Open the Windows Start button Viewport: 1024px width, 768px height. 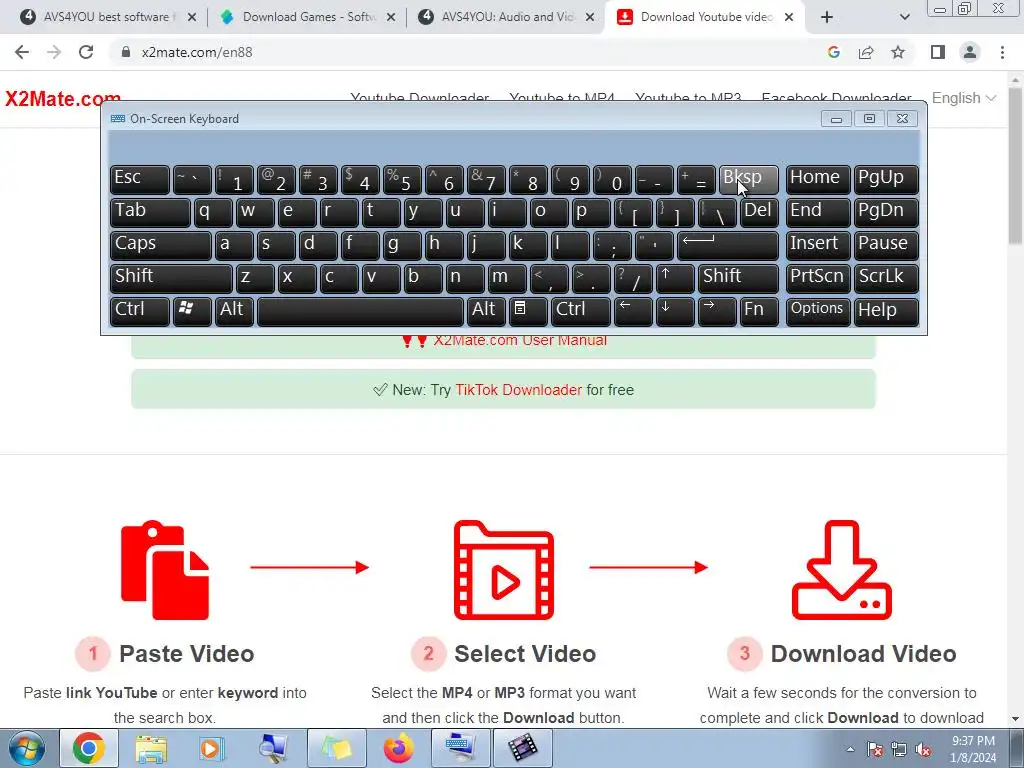(27, 748)
